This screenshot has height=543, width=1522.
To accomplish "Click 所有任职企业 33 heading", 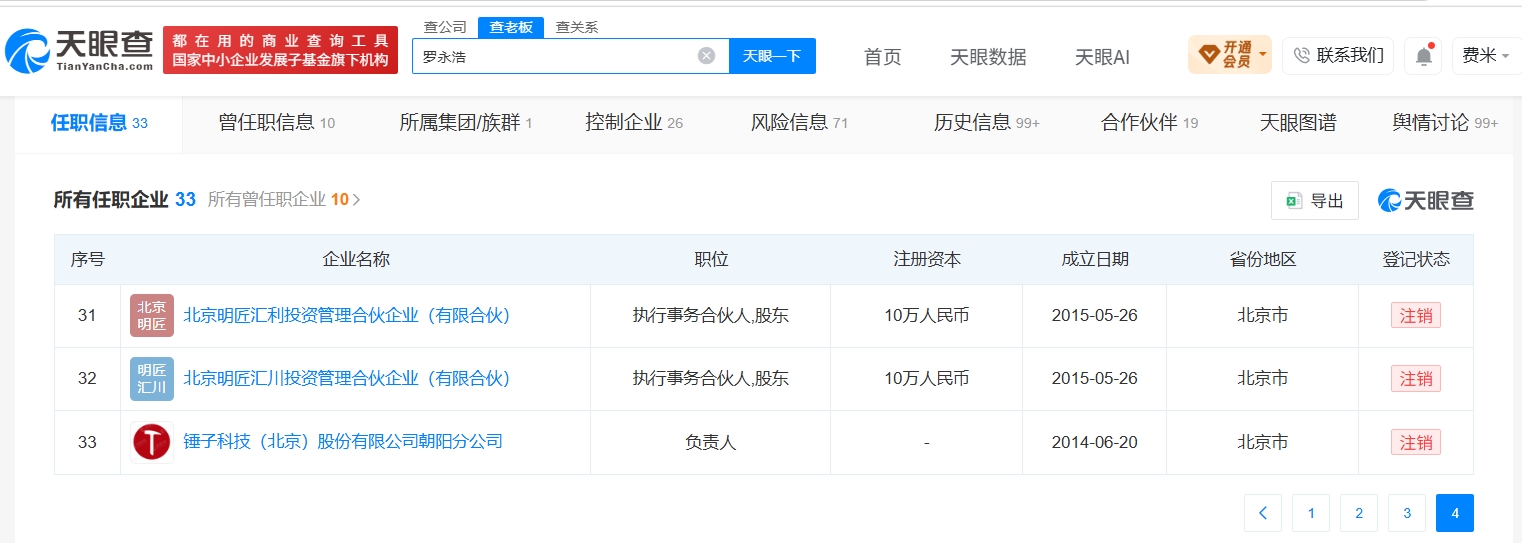I will [124, 199].
